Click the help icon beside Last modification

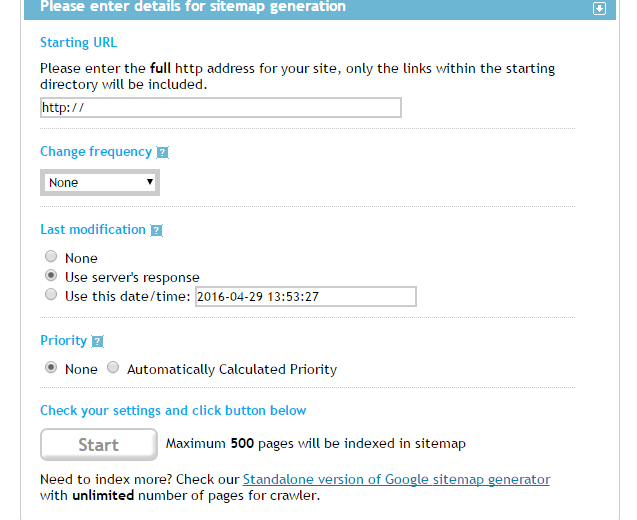coord(156,230)
